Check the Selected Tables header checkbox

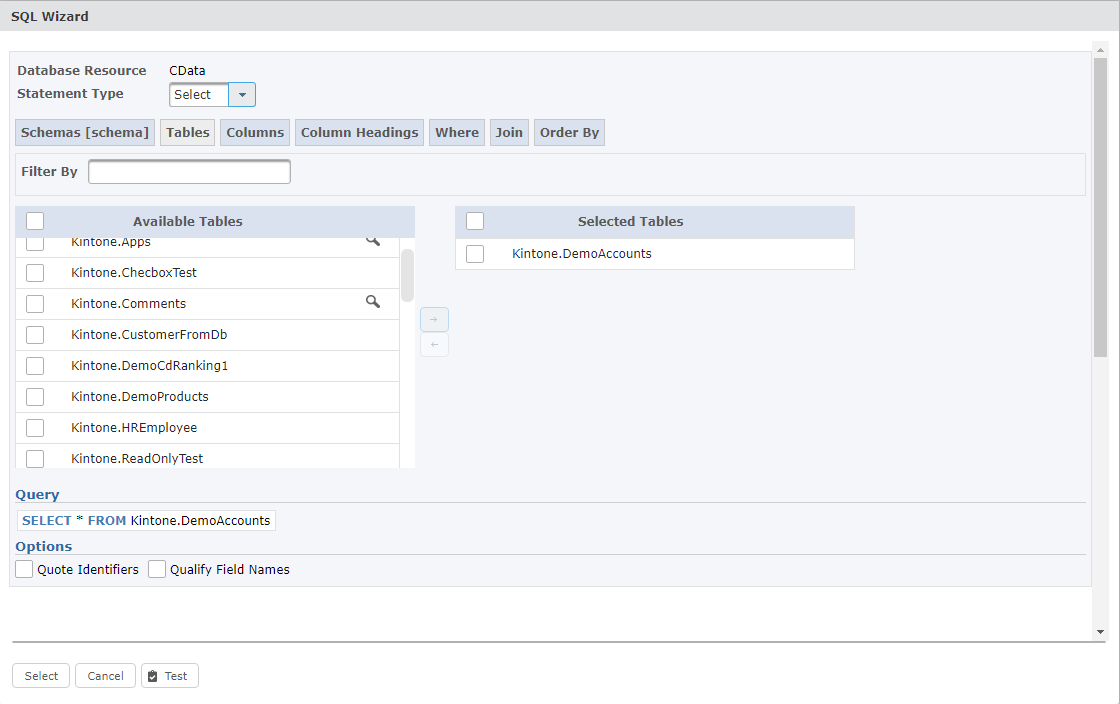click(475, 221)
